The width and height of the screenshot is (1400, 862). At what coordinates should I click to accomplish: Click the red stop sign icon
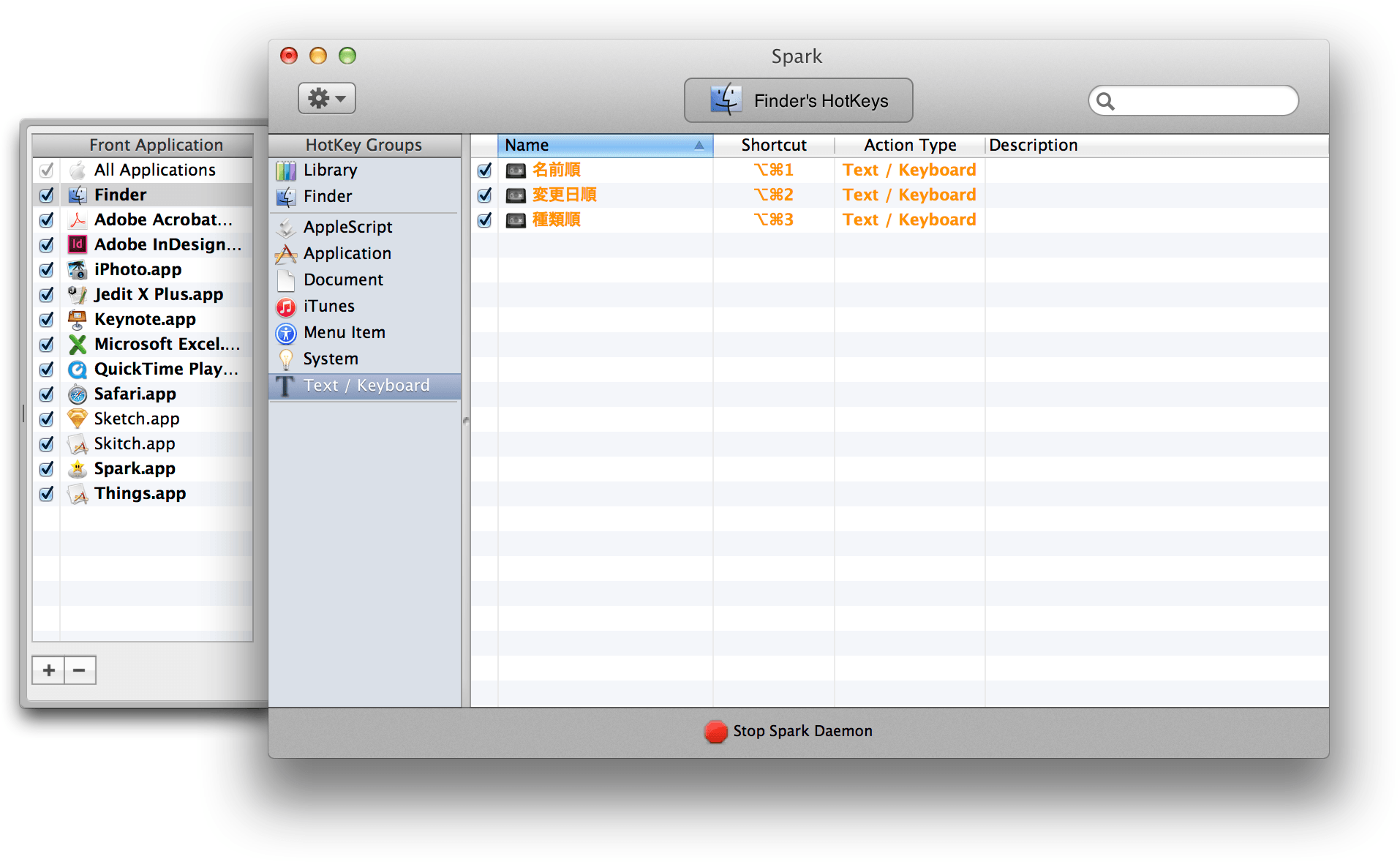(x=715, y=731)
